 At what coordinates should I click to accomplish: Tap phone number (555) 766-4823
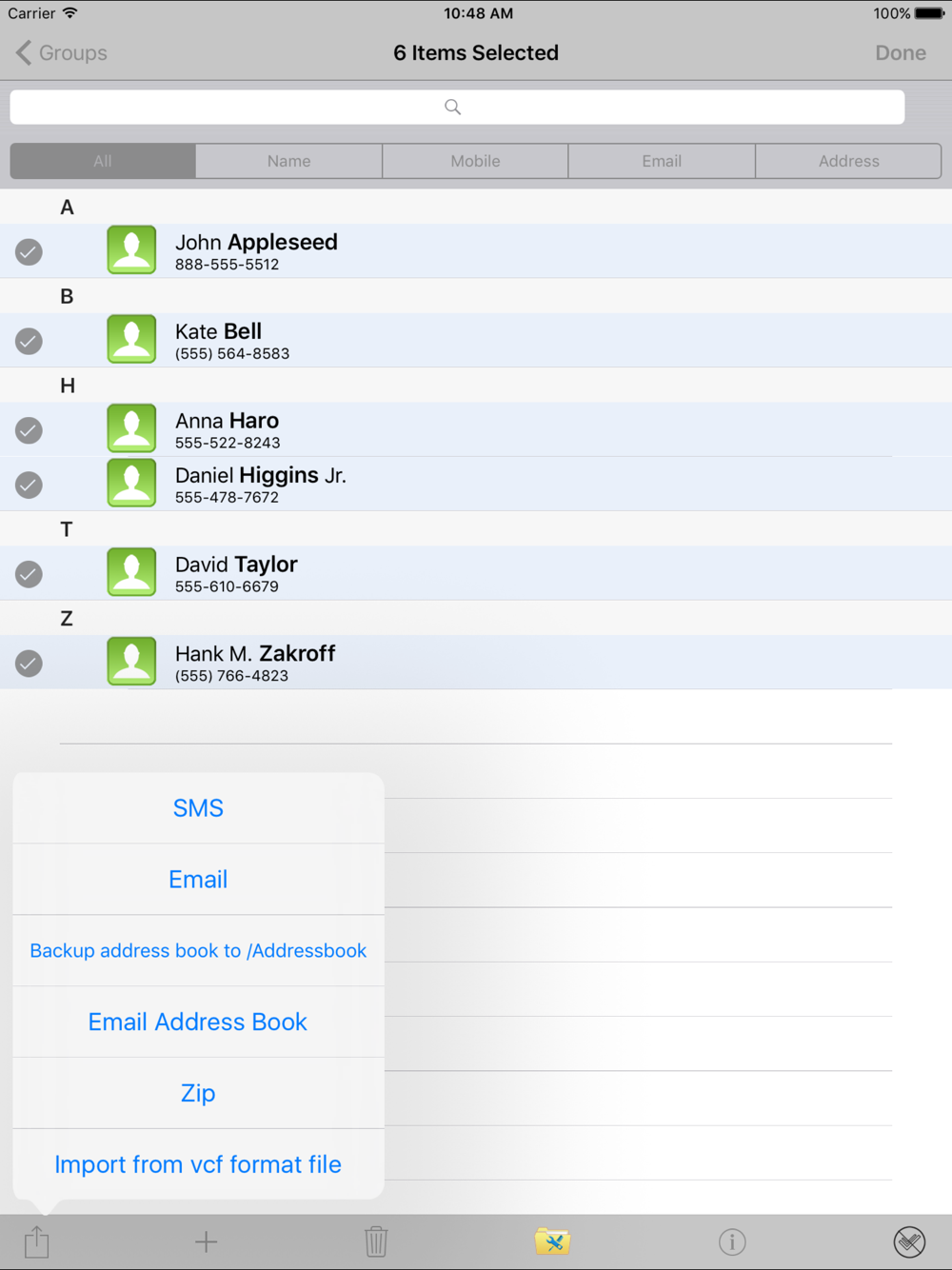pos(231,676)
